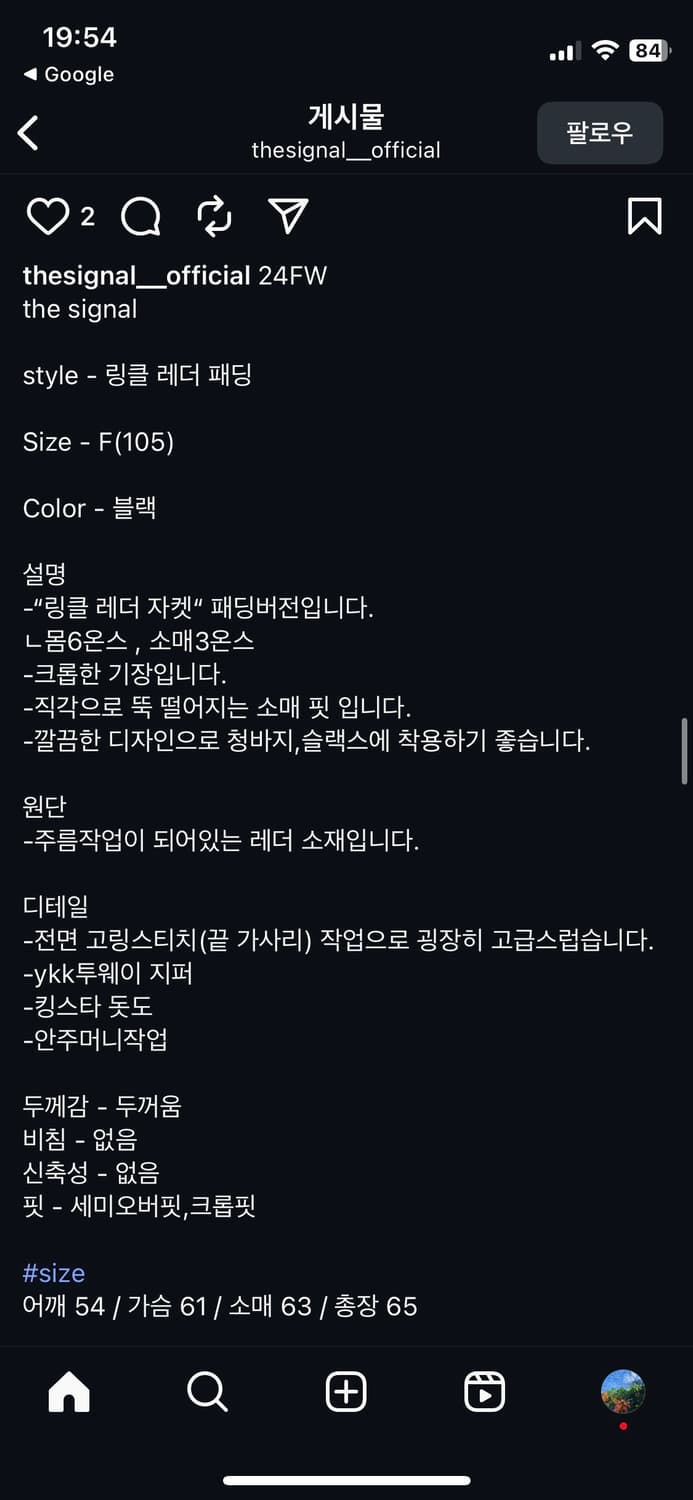
Task: Tap the back arrow to leave the post
Action: tap(28, 131)
